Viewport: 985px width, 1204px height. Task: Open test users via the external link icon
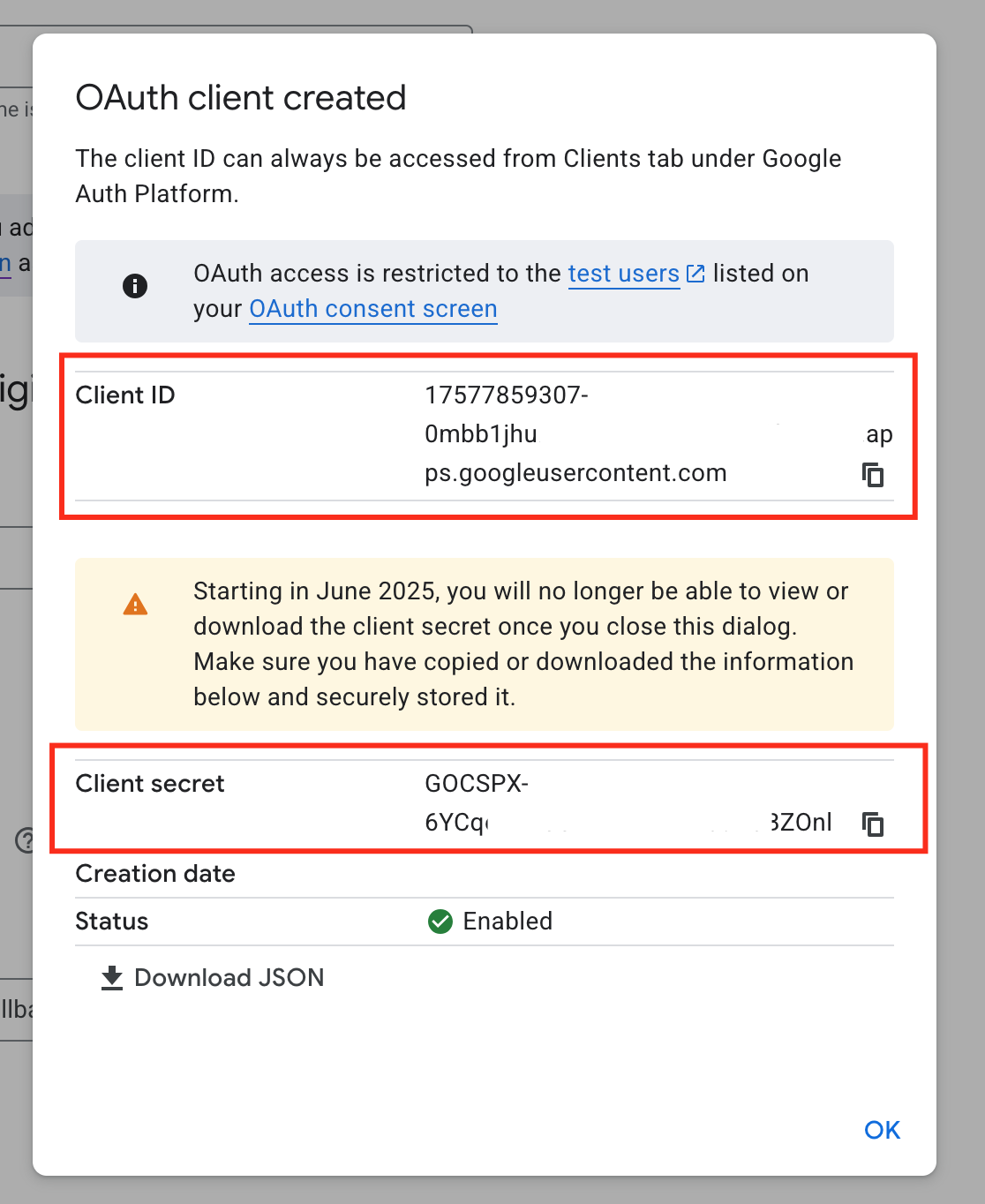pos(695,274)
